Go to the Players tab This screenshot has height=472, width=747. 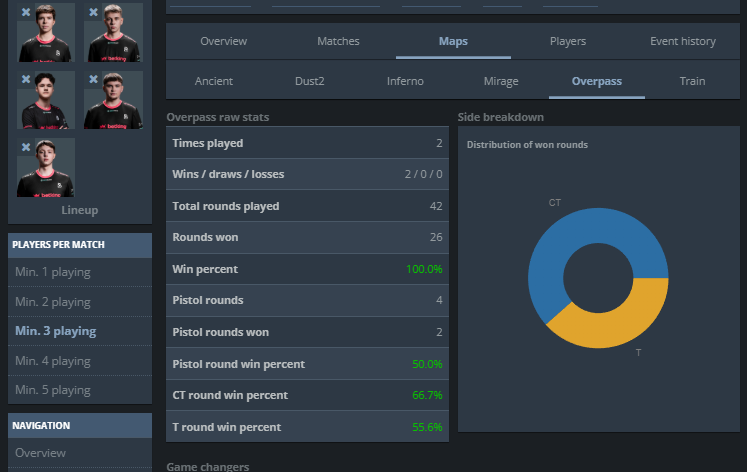coord(568,42)
